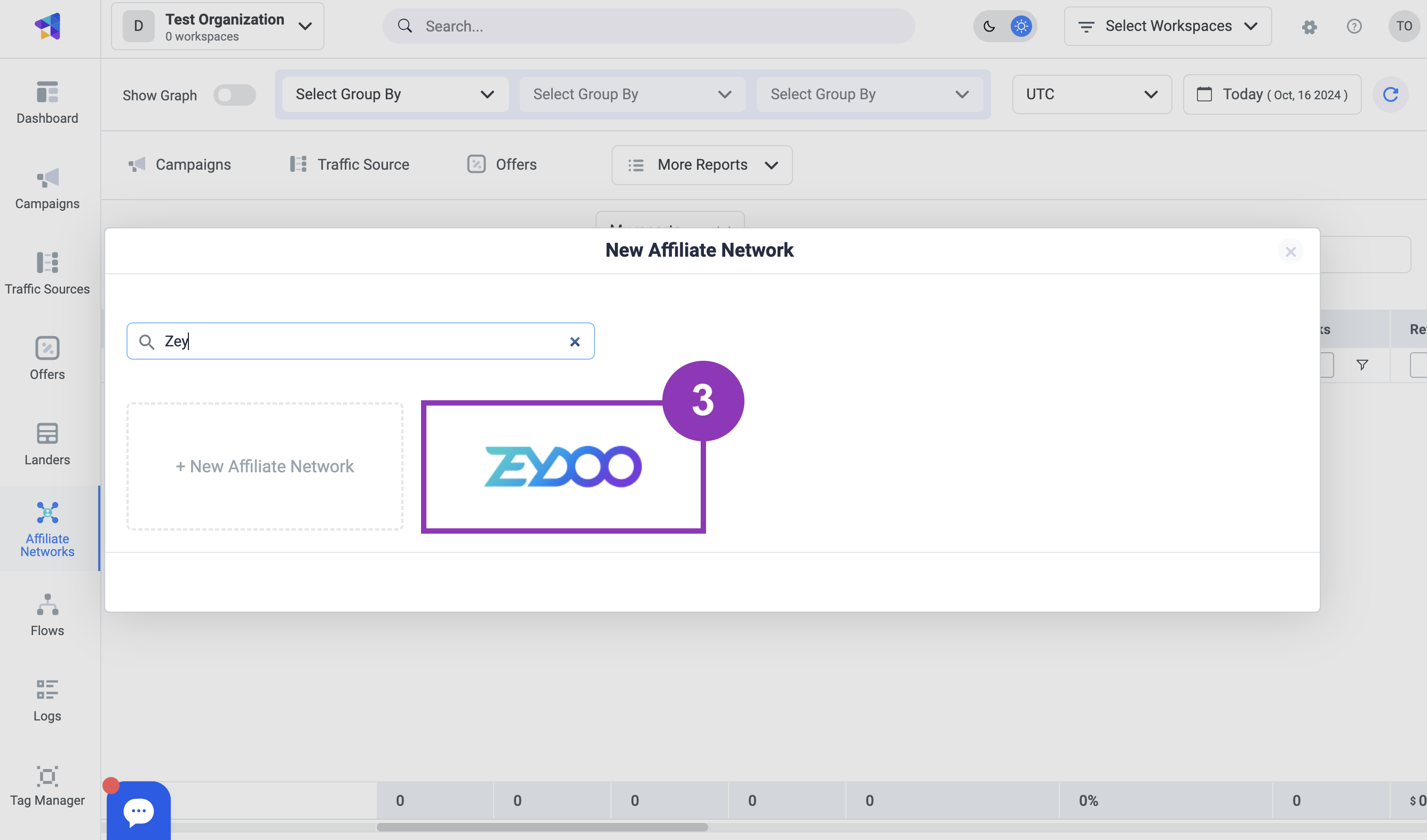The width and height of the screenshot is (1427, 840).
Task: Open Logs in the sidebar
Action: [47, 701]
